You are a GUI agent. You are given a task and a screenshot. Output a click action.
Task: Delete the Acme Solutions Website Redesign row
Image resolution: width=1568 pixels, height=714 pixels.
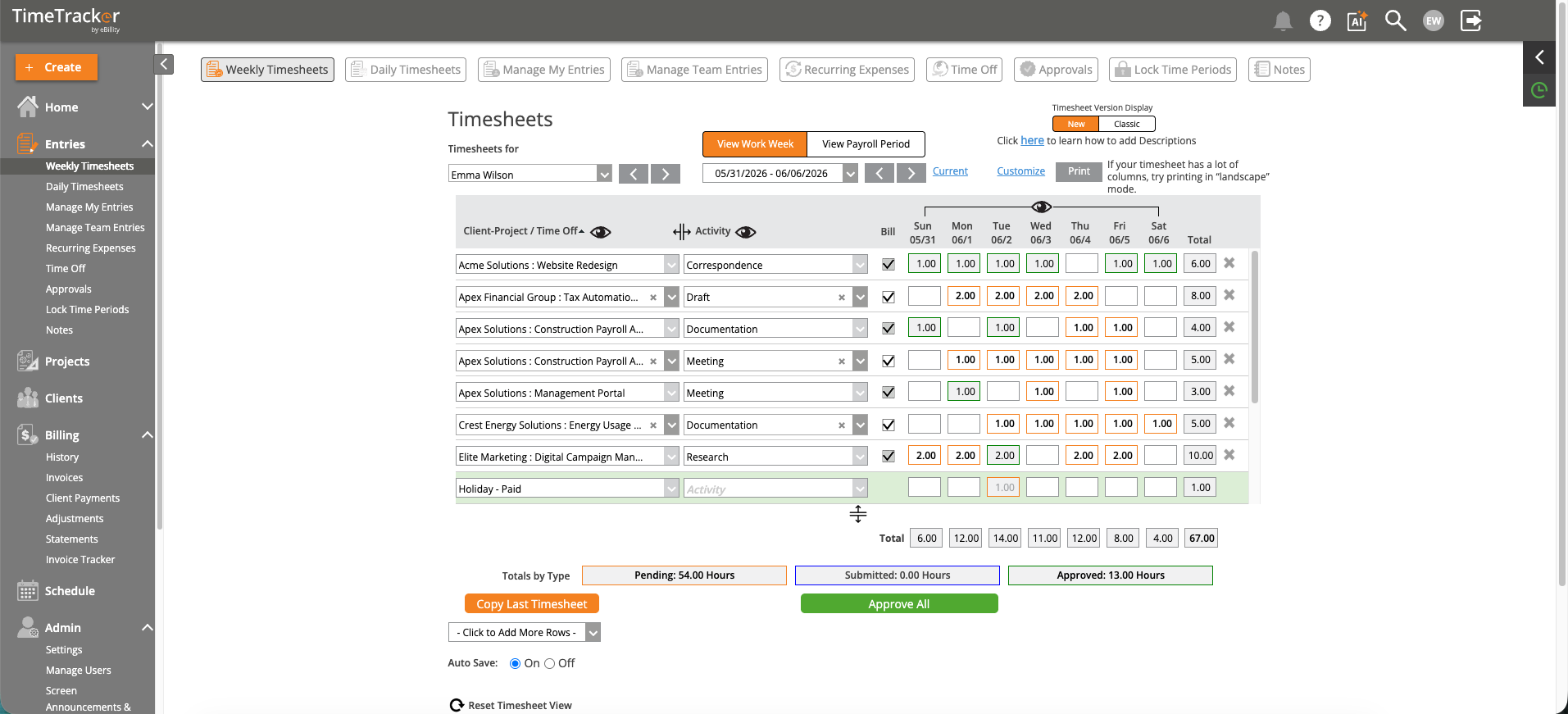(1229, 263)
